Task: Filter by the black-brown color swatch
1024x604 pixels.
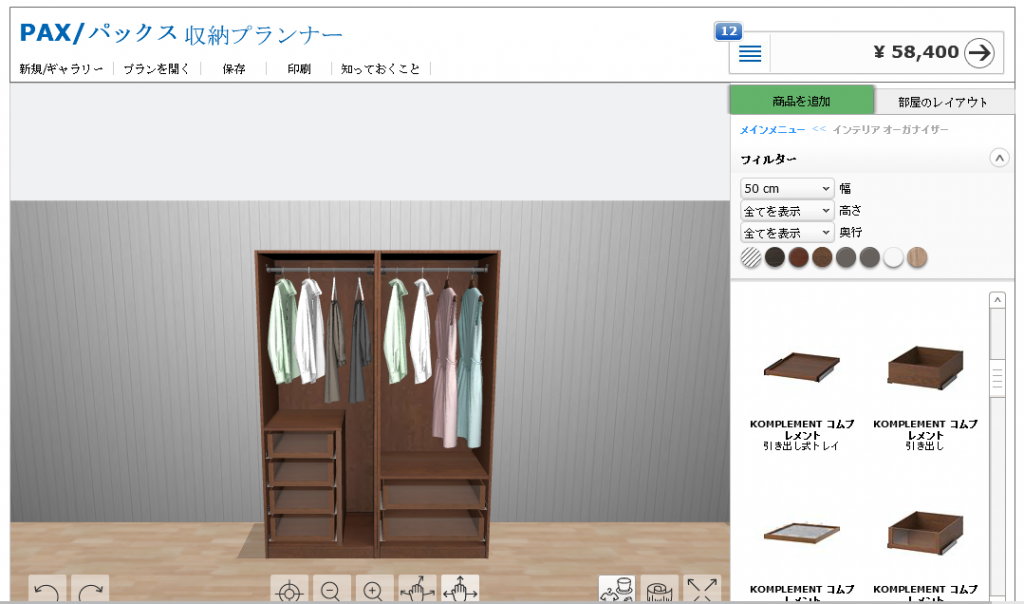Action: tap(775, 258)
